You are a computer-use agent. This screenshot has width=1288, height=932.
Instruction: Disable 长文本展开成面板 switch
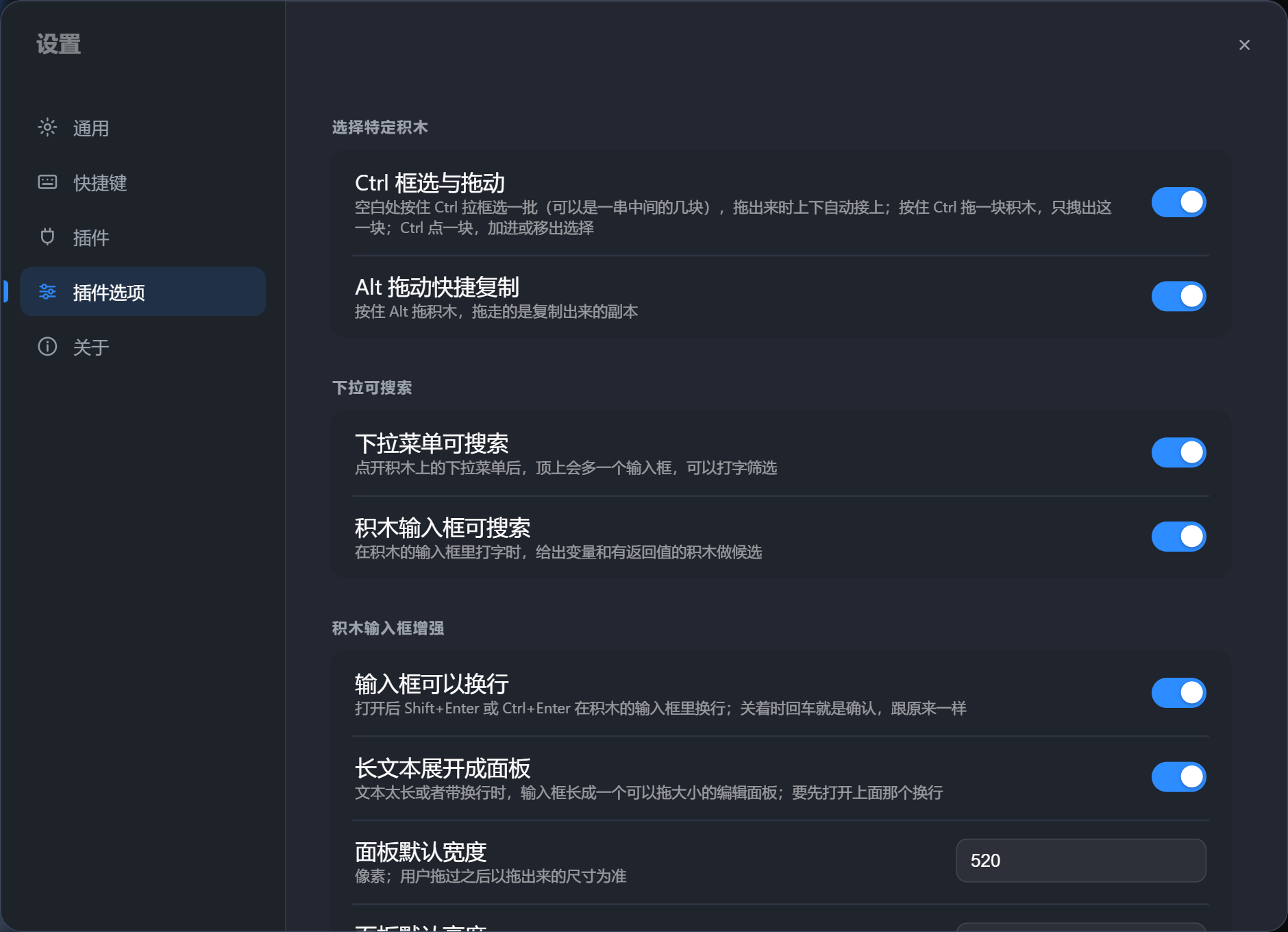pyautogui.click(x=1178, y=777)
